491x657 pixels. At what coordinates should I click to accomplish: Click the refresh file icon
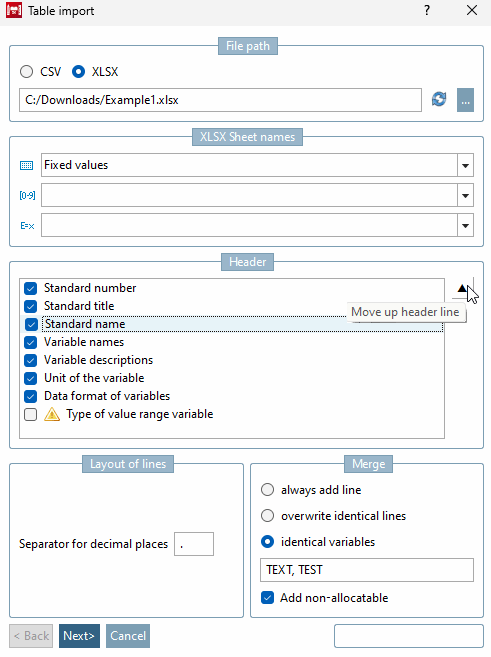(439, 100)
